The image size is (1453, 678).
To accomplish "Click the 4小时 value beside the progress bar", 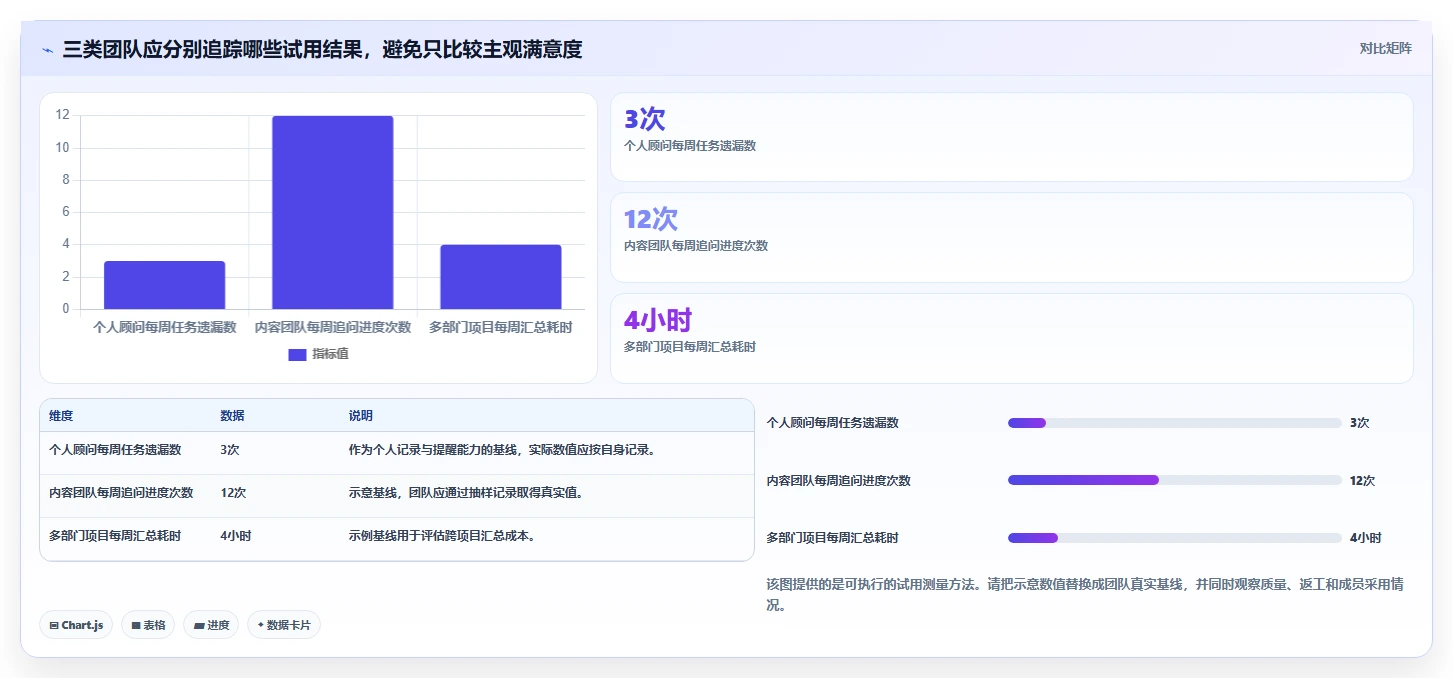I will 1365,538.
